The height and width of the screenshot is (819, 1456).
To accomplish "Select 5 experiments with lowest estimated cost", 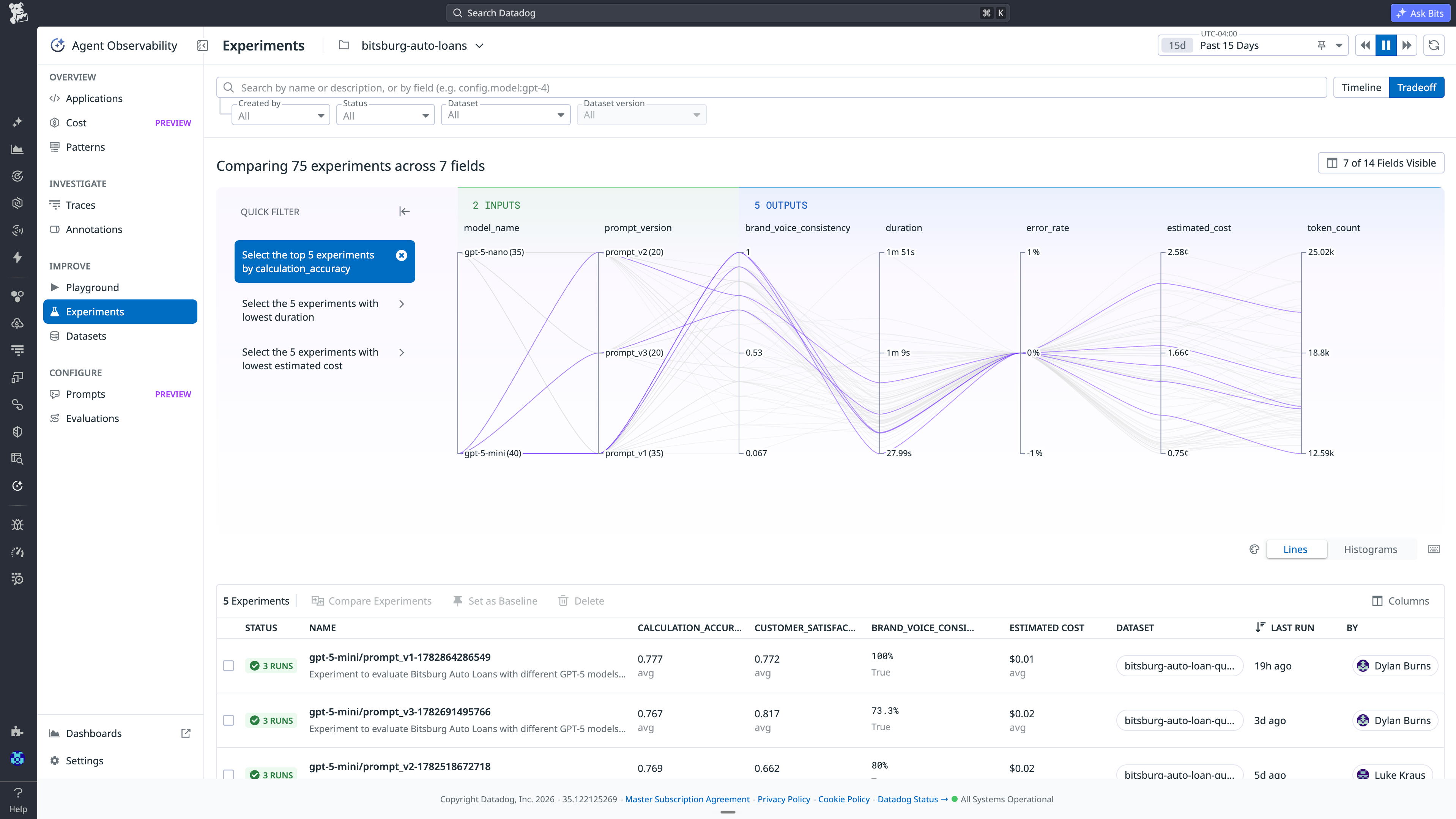I will (325, 359).
